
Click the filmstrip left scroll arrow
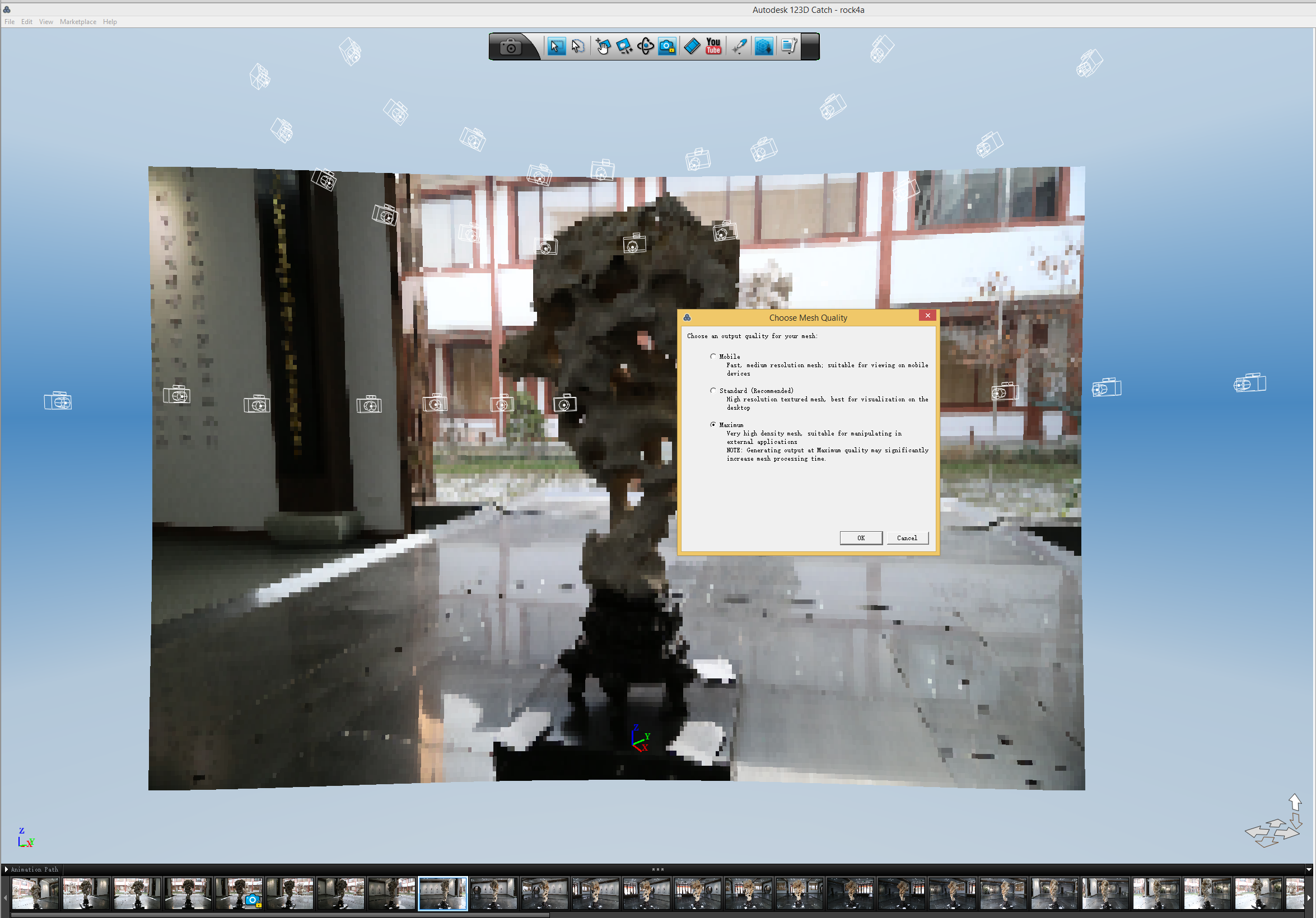[x=5, y=897]
